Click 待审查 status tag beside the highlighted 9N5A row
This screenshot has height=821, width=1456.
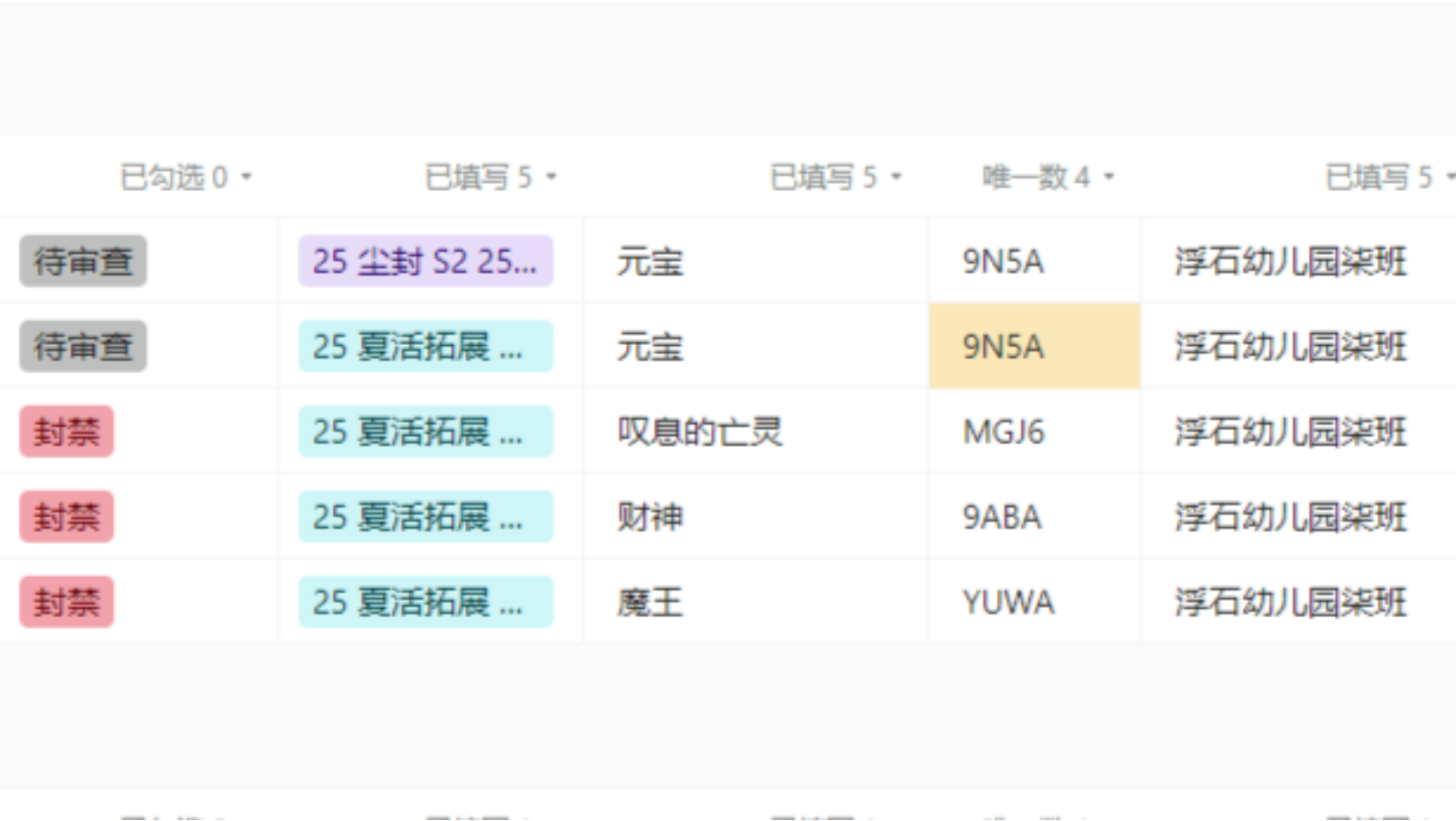click(x=83, y=347)
